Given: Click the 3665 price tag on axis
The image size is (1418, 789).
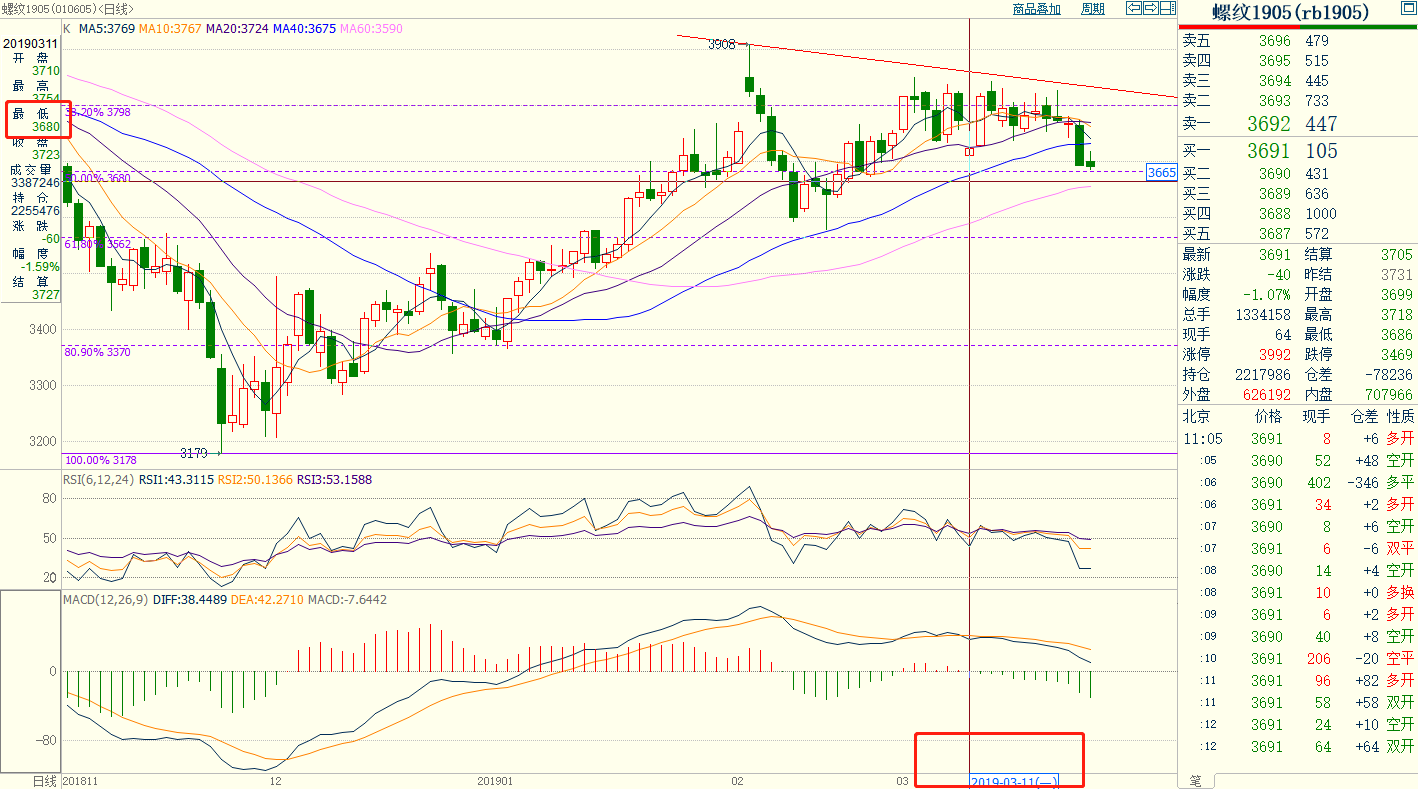Looking at the screenshot, I should (1161, 173).
